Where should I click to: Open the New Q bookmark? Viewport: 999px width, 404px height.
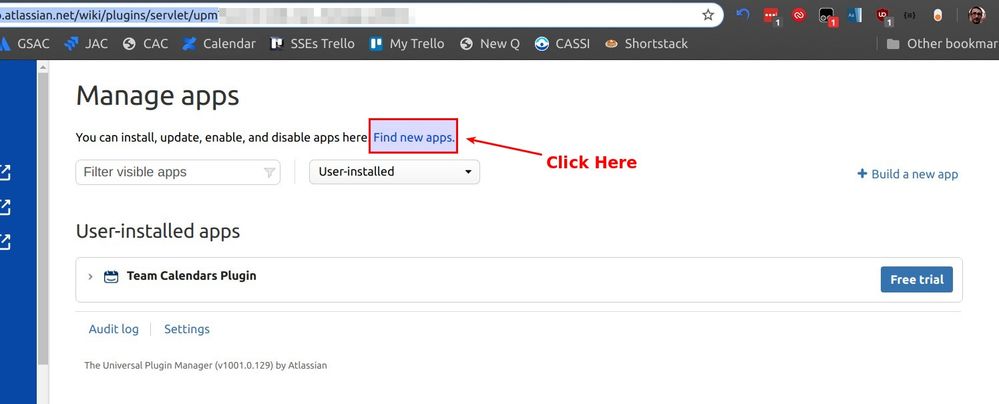point(490,43)
